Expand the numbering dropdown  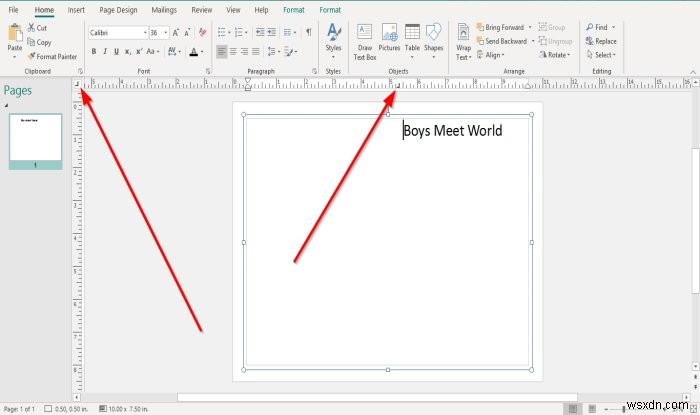click(x=246, y=33)
